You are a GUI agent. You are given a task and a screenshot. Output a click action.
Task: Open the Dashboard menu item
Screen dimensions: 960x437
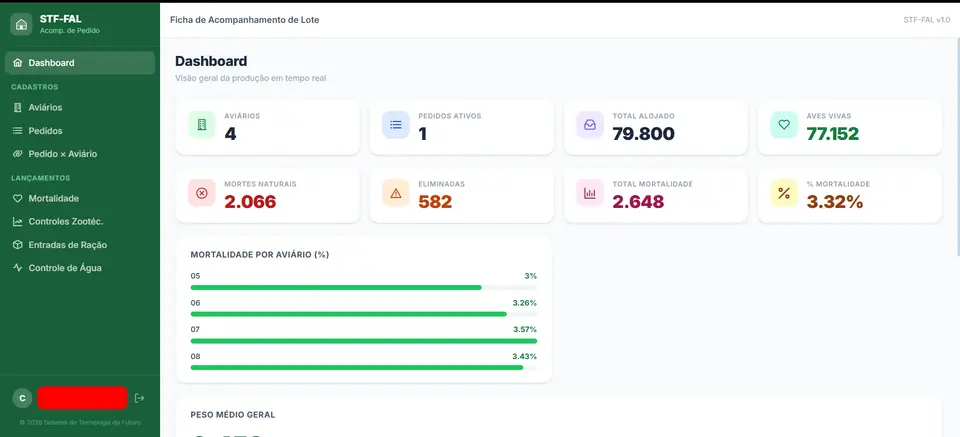[80, 62]
